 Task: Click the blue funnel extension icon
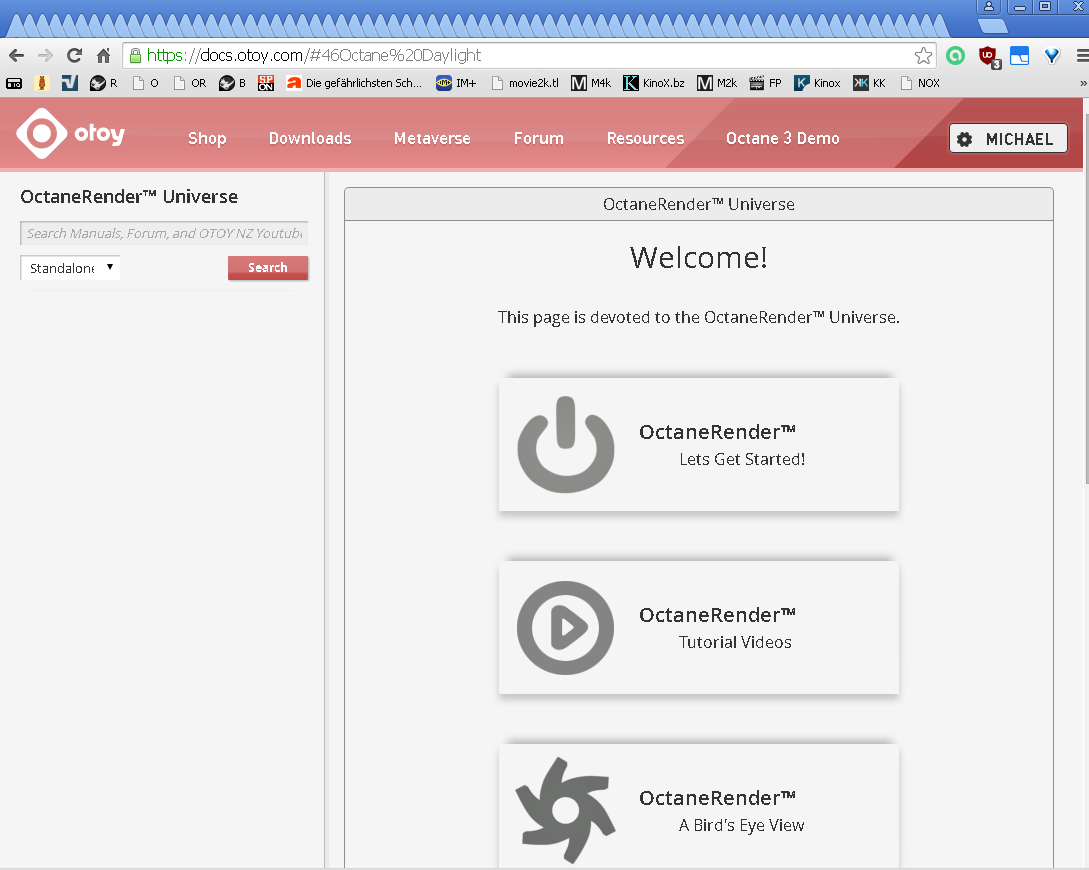point(1052,56)
